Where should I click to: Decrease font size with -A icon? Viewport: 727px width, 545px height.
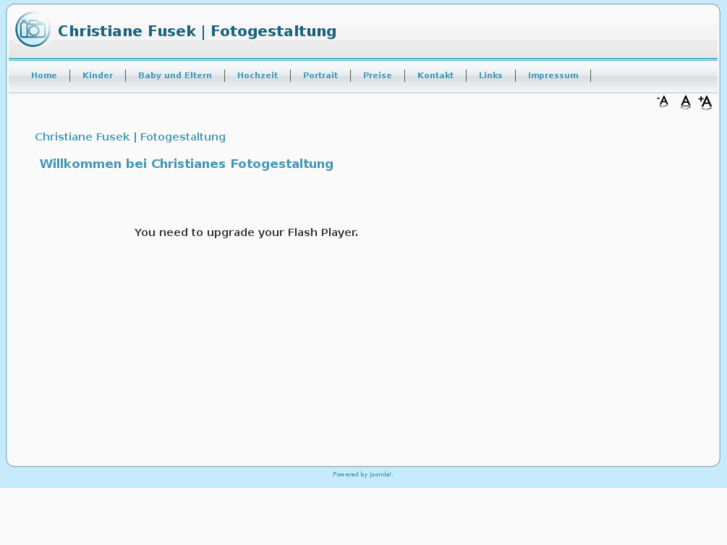click(663, 102)
